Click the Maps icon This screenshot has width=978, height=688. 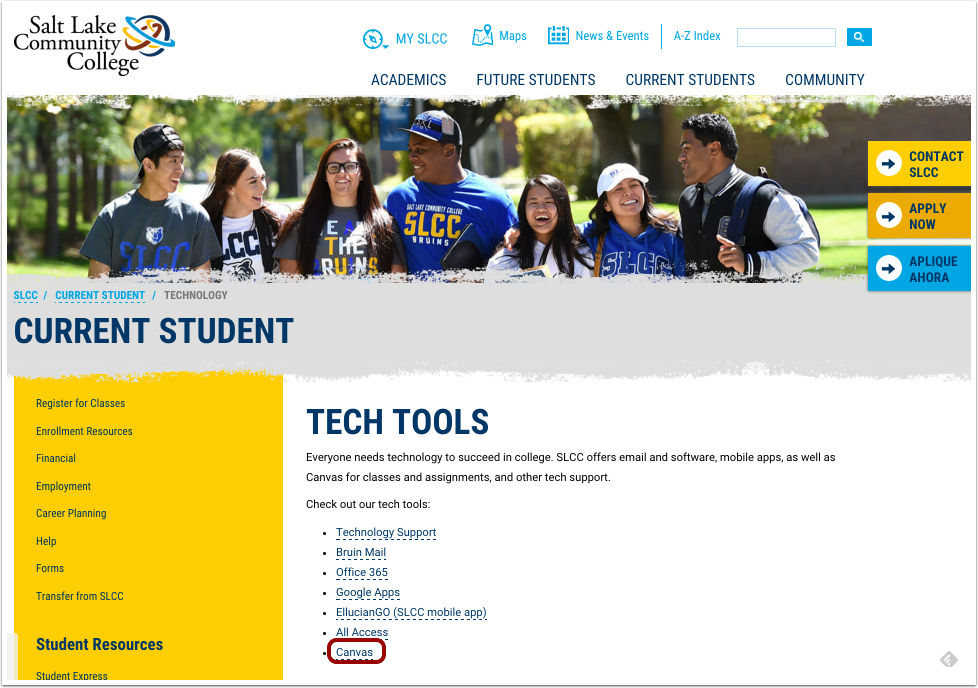(x=483, y=36)
